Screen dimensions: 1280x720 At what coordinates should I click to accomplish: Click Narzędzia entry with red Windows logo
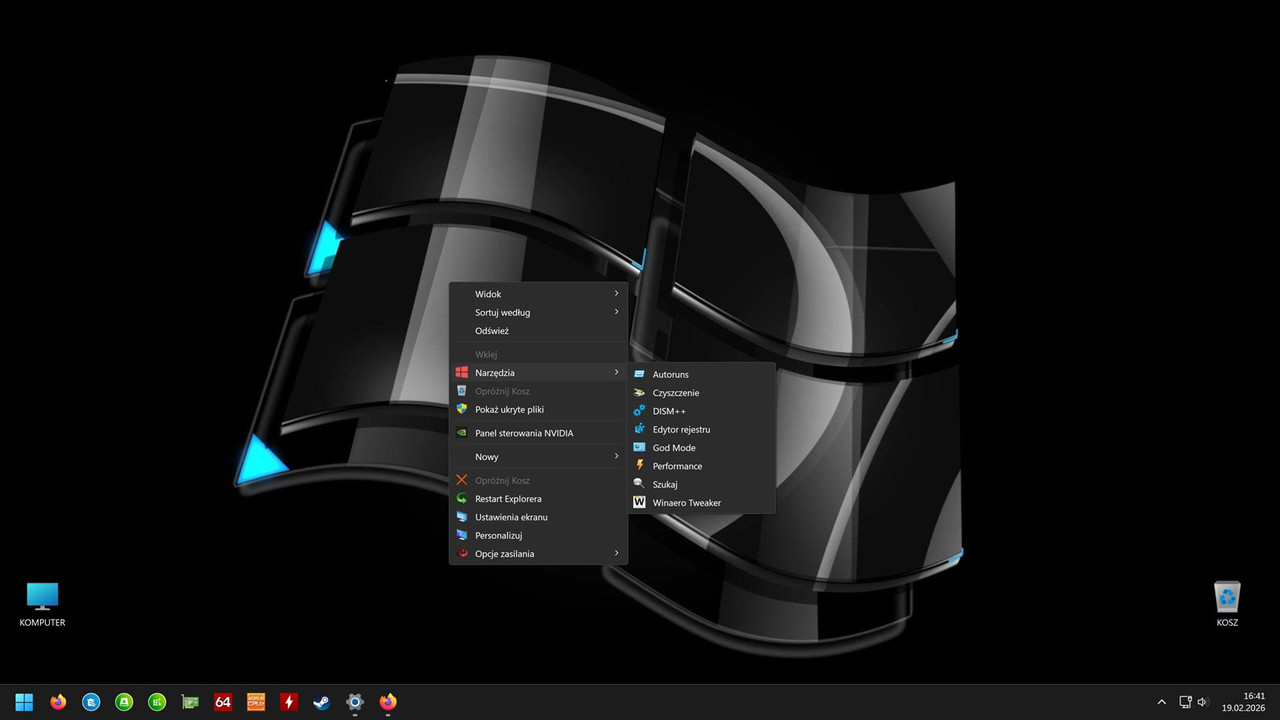(538, 372)
